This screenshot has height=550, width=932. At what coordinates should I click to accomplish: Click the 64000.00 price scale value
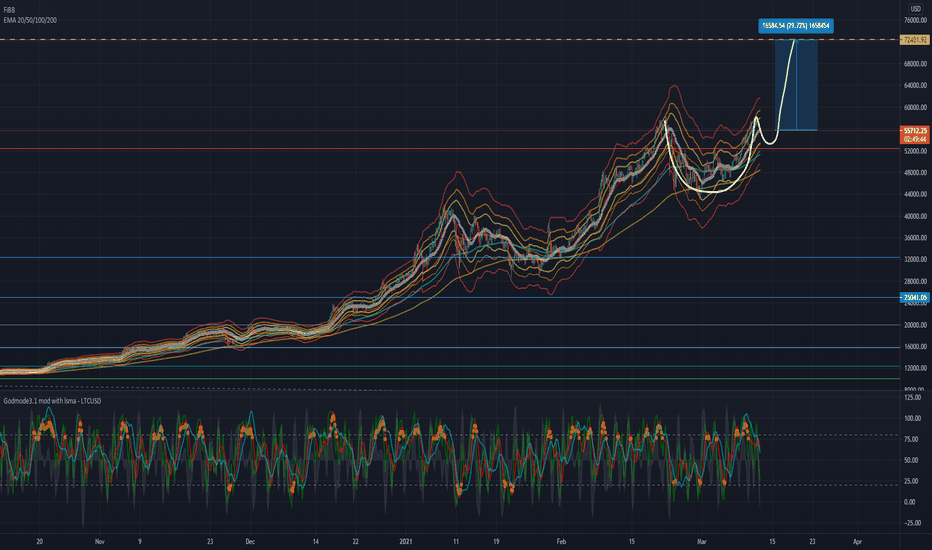point(915,86)
